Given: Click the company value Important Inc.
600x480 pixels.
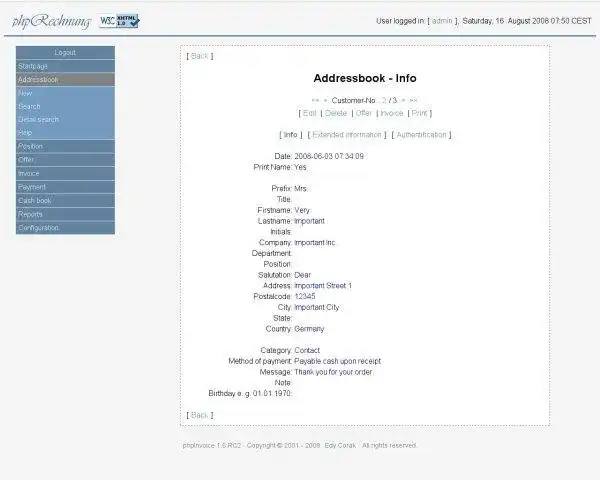Looking at the screenshot, I should tap(315, 243).
